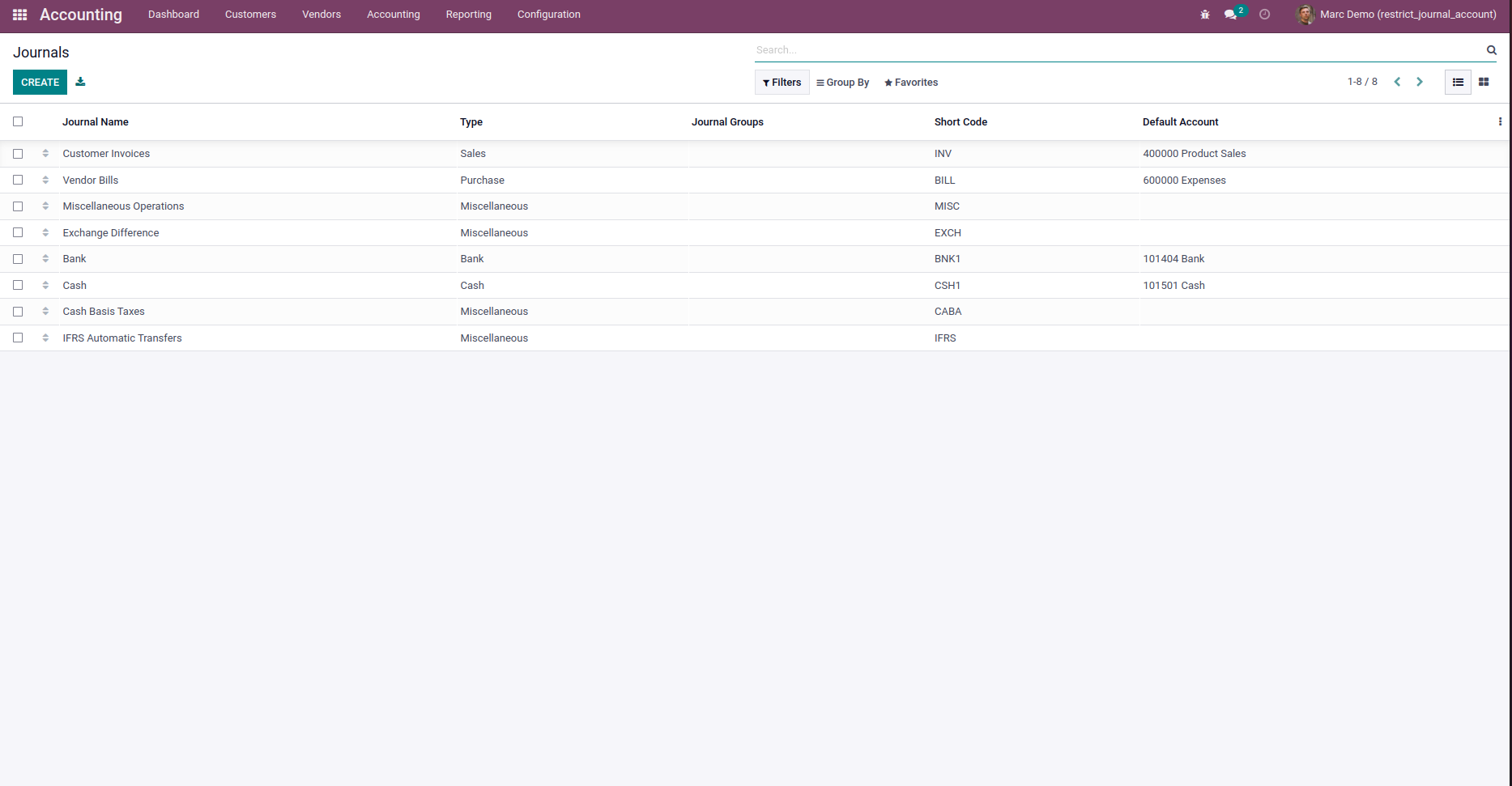Viewport: 1512px width, 786px height.
Task: Click the 101501 Cash account cell
Action: (1173, 286)
